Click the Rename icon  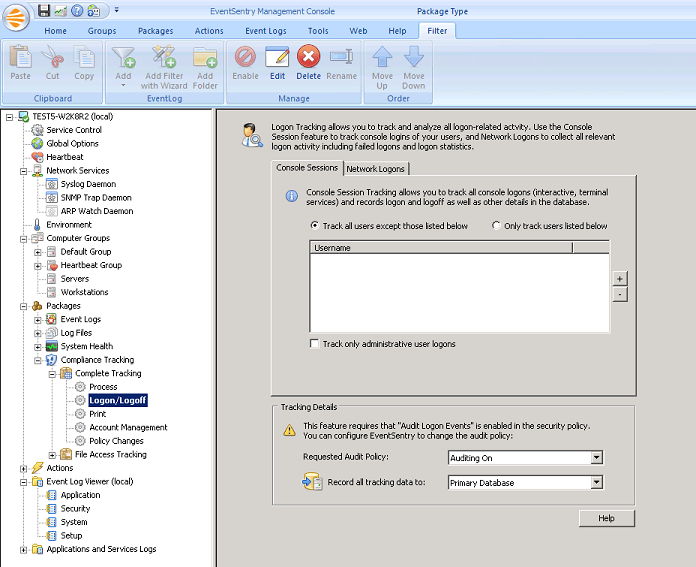(x=341, y=57)
